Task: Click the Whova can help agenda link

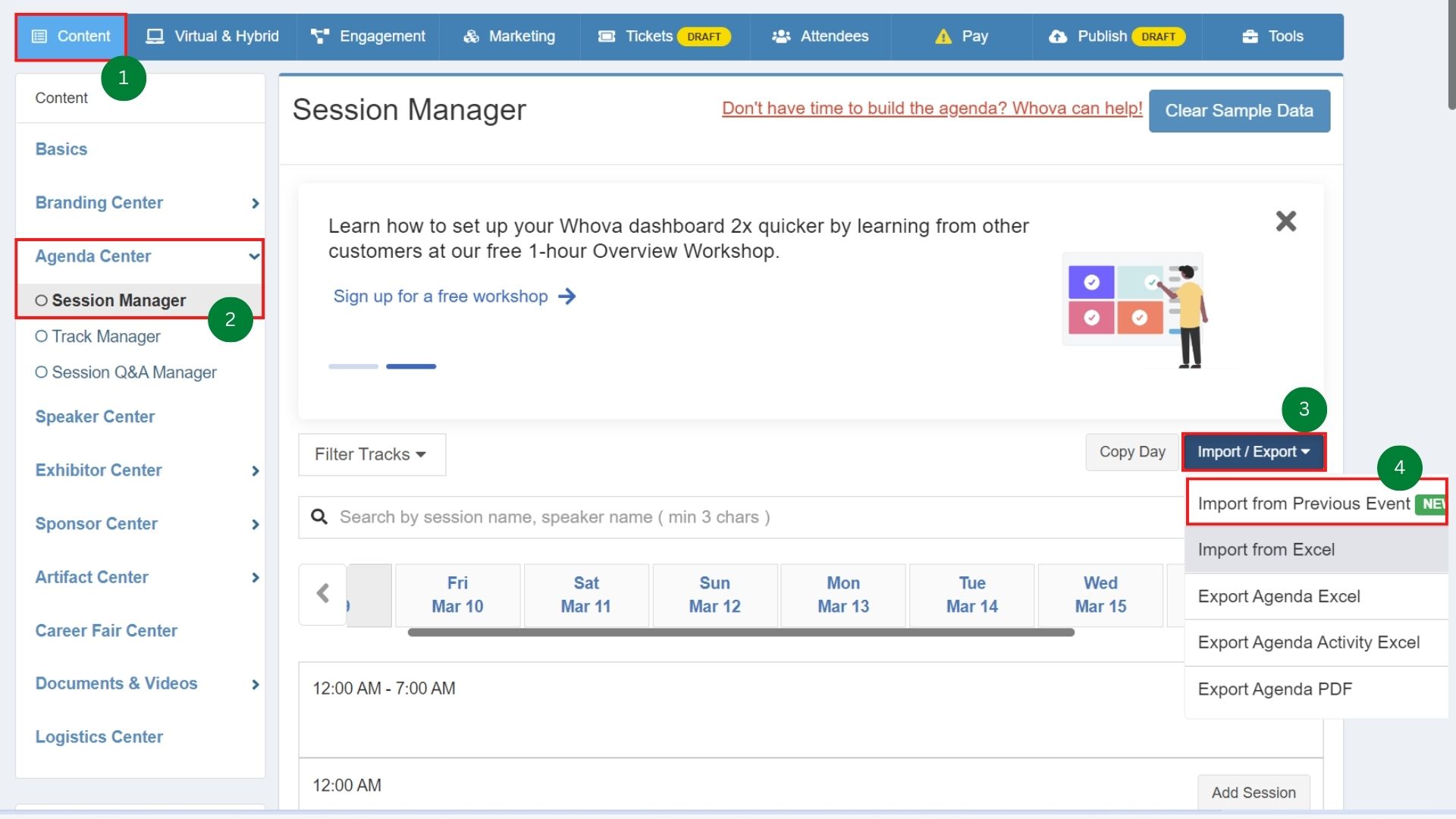Action: pyautogui.click(x=932, y=108)
